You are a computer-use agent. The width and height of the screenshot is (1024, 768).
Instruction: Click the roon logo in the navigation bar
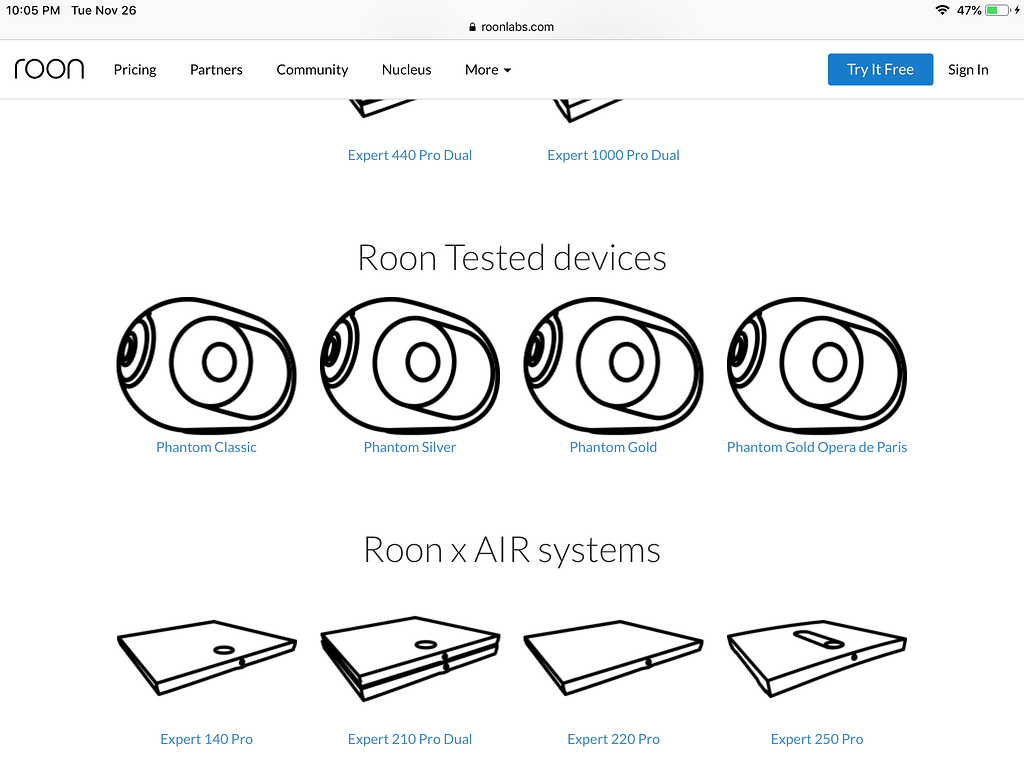49,68
